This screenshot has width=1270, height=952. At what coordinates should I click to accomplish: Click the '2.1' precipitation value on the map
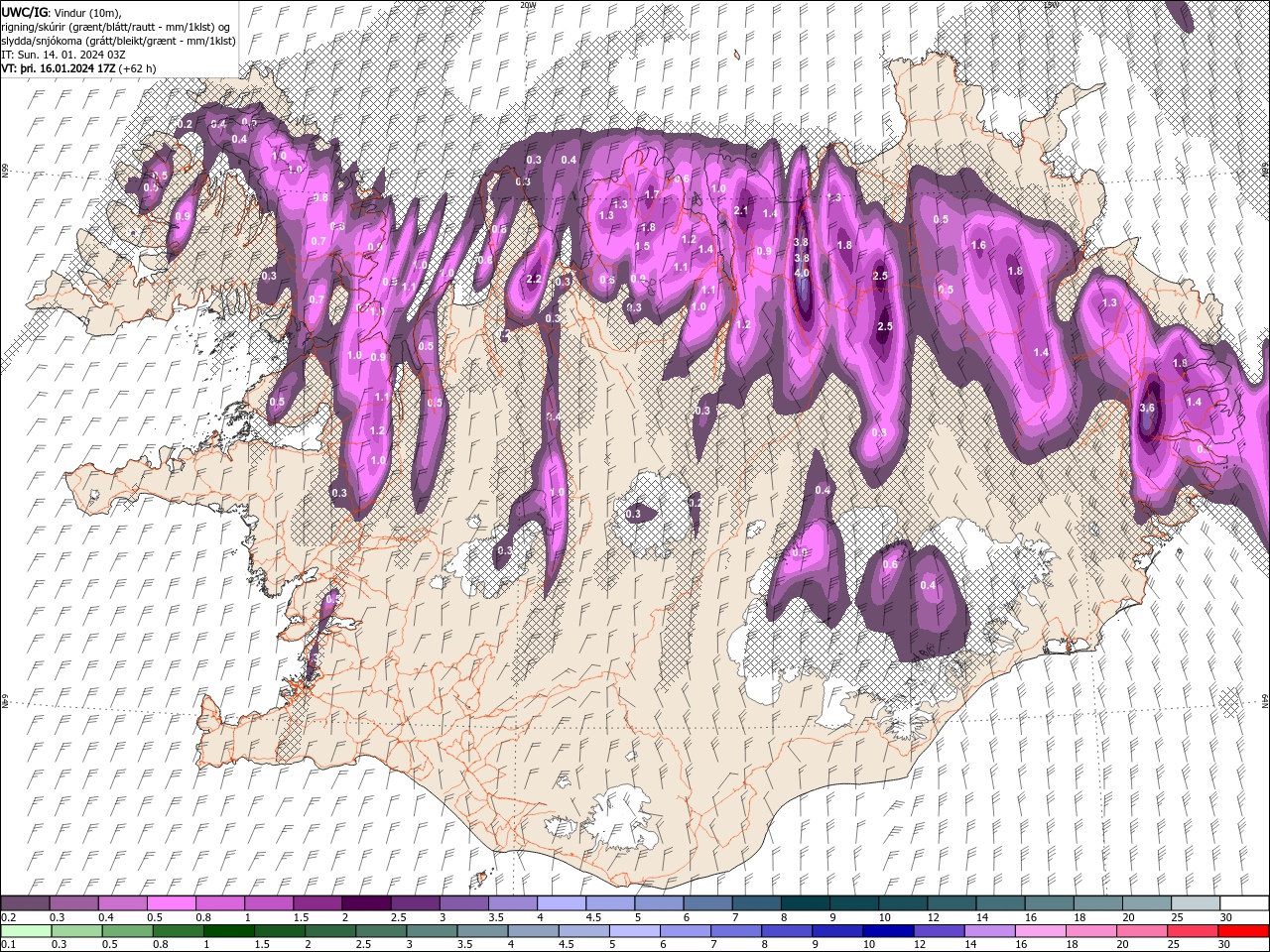(741, 210)
